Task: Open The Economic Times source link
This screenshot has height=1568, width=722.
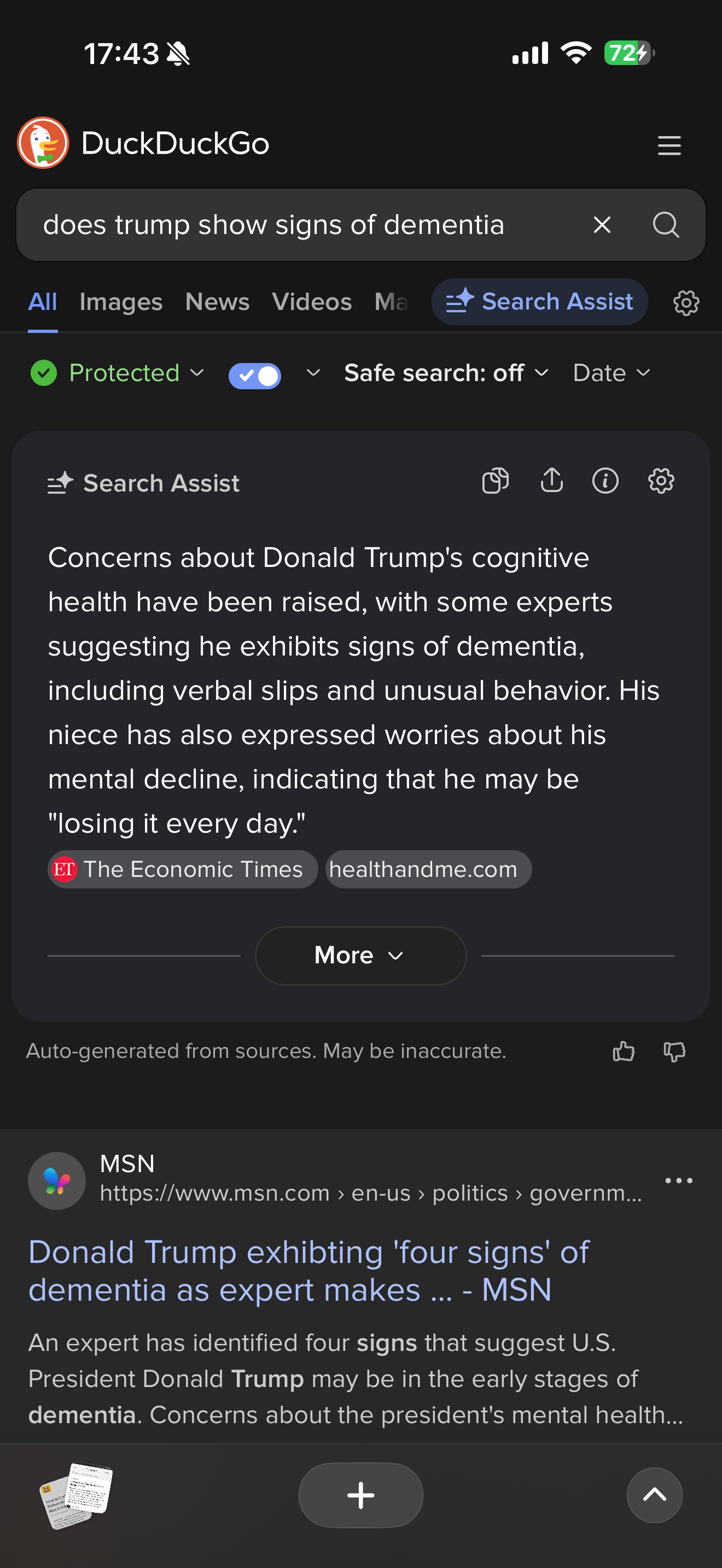Action: point(183,869)
